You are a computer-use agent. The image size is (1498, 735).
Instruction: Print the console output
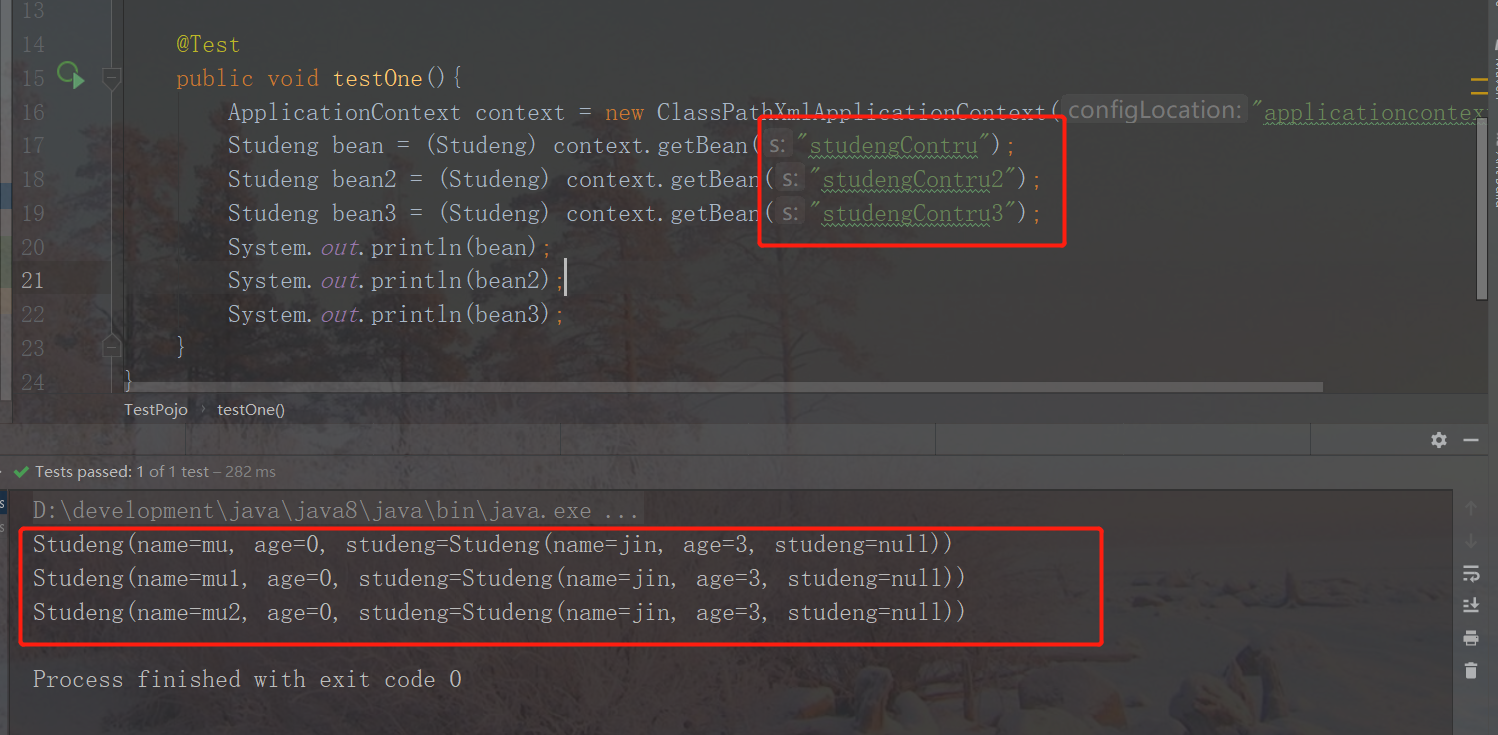pos(1470,638)
